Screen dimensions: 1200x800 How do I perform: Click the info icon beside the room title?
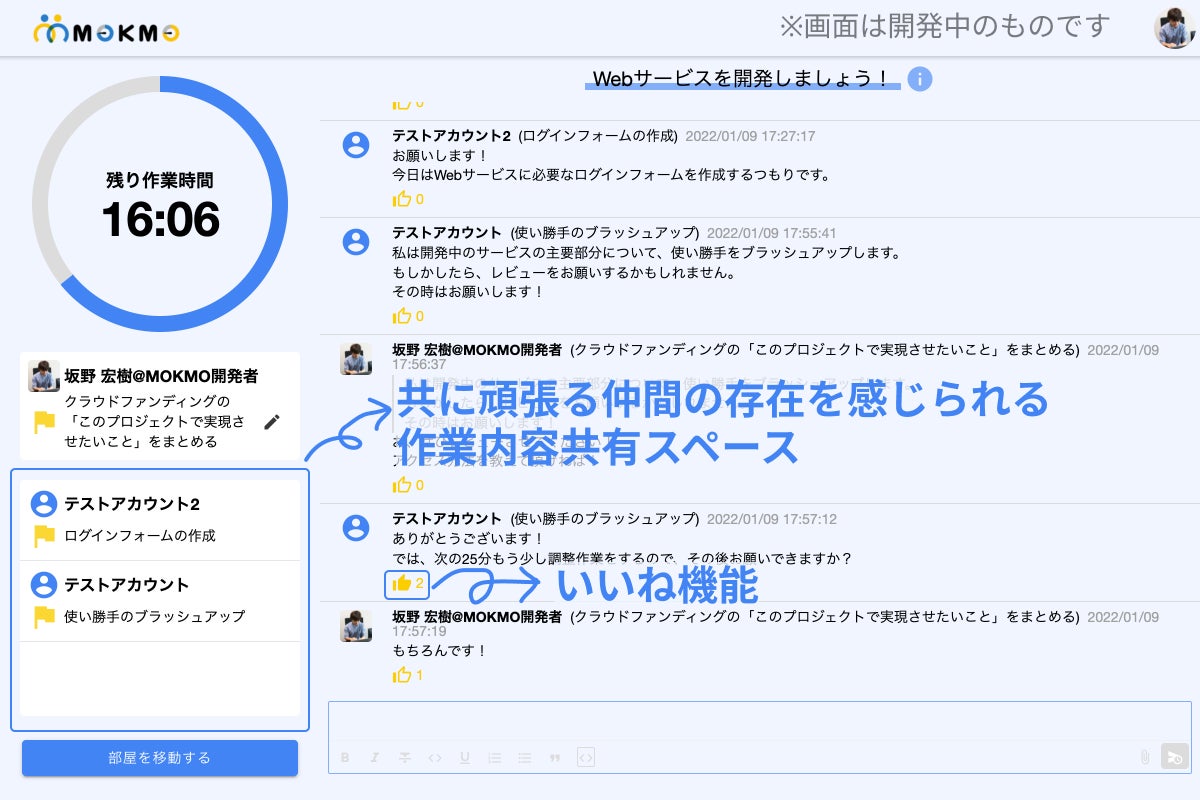pos(919,79)
